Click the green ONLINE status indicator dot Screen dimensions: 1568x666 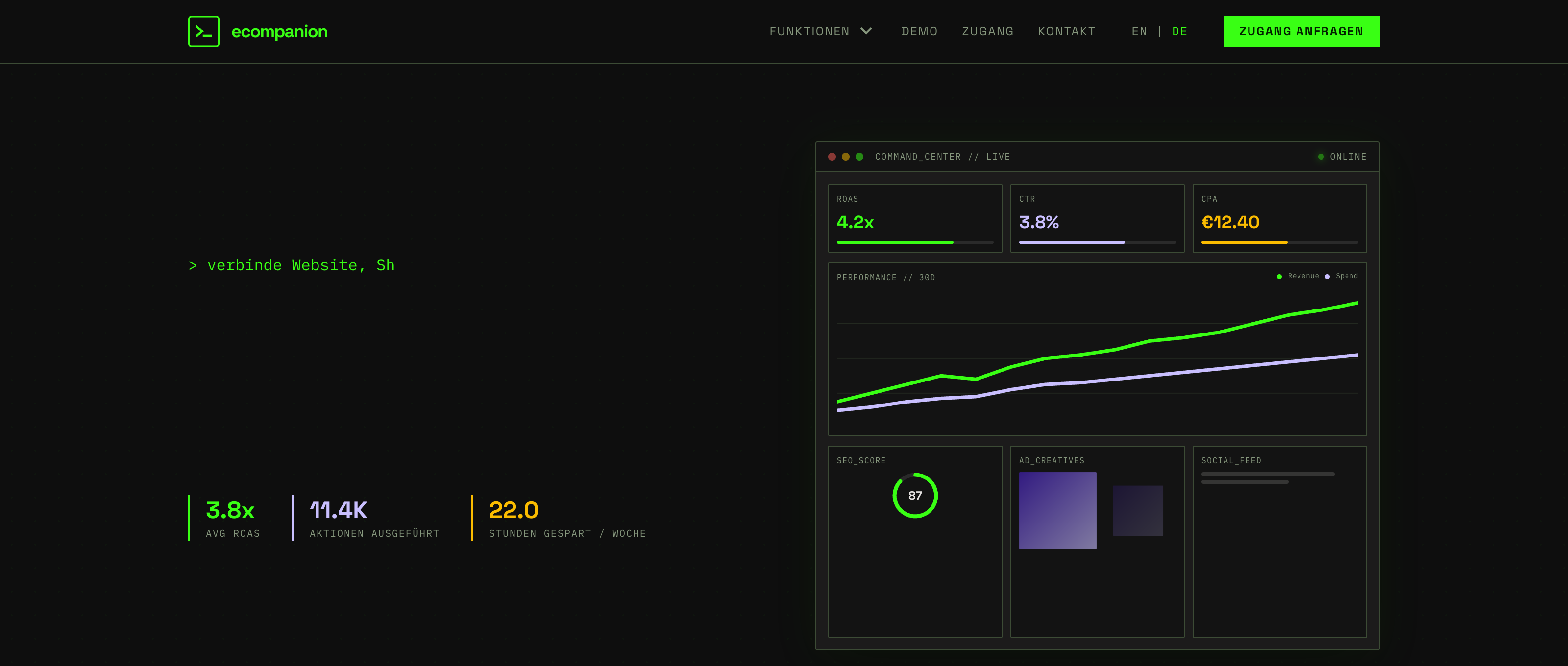[x=1320, y=156]
